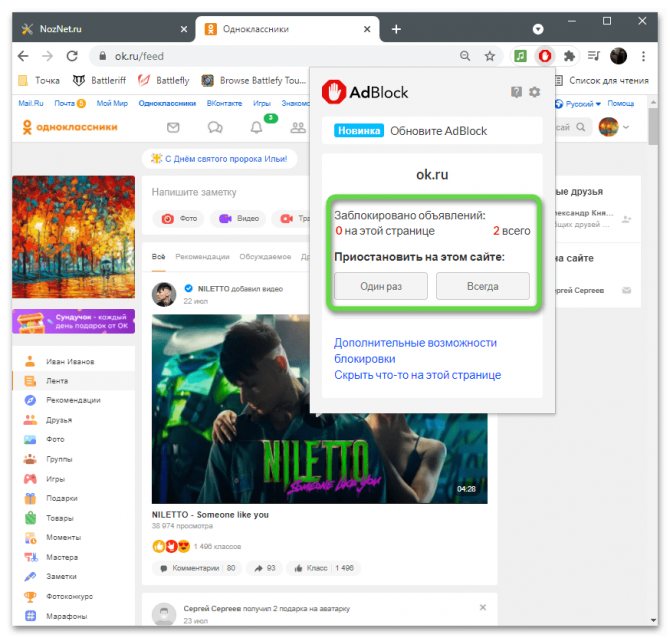Open the AdBlock extension icon in toolbar
670x638 pixels.
544,56
